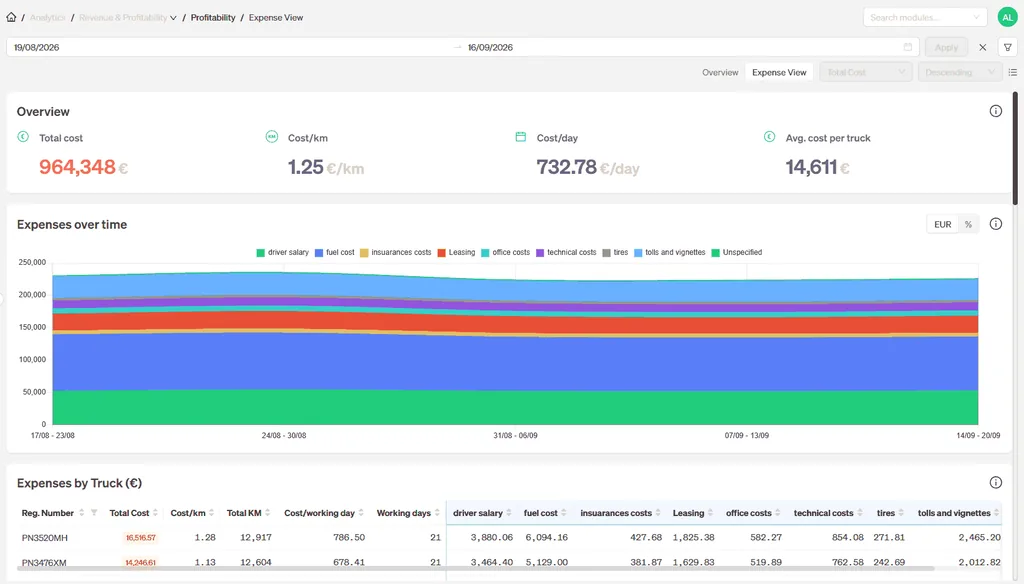
Task: Click the KM icon beside Cost/km
Action: 272,137
